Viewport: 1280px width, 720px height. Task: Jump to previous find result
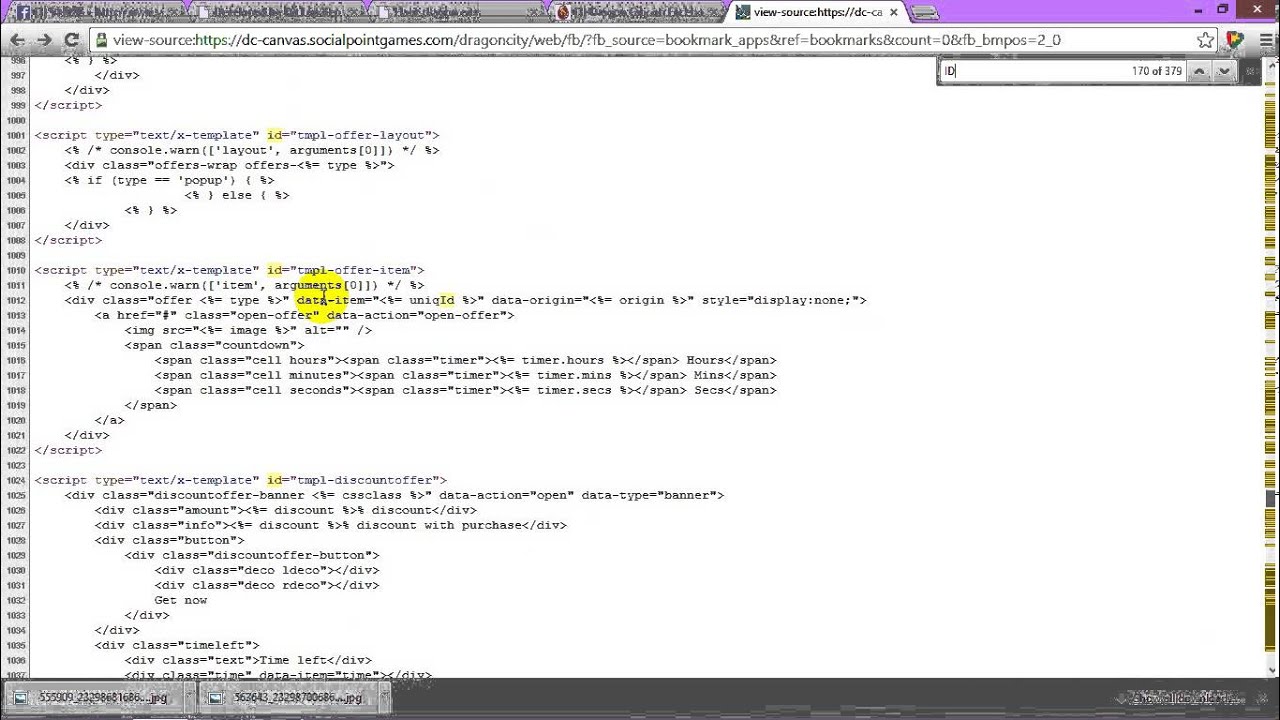click(x=1198, y=71)
